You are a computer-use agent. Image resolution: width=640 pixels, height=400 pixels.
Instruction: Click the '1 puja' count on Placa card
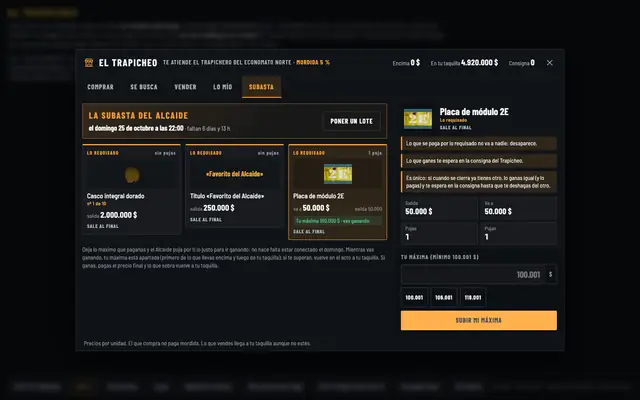[375, 153]
